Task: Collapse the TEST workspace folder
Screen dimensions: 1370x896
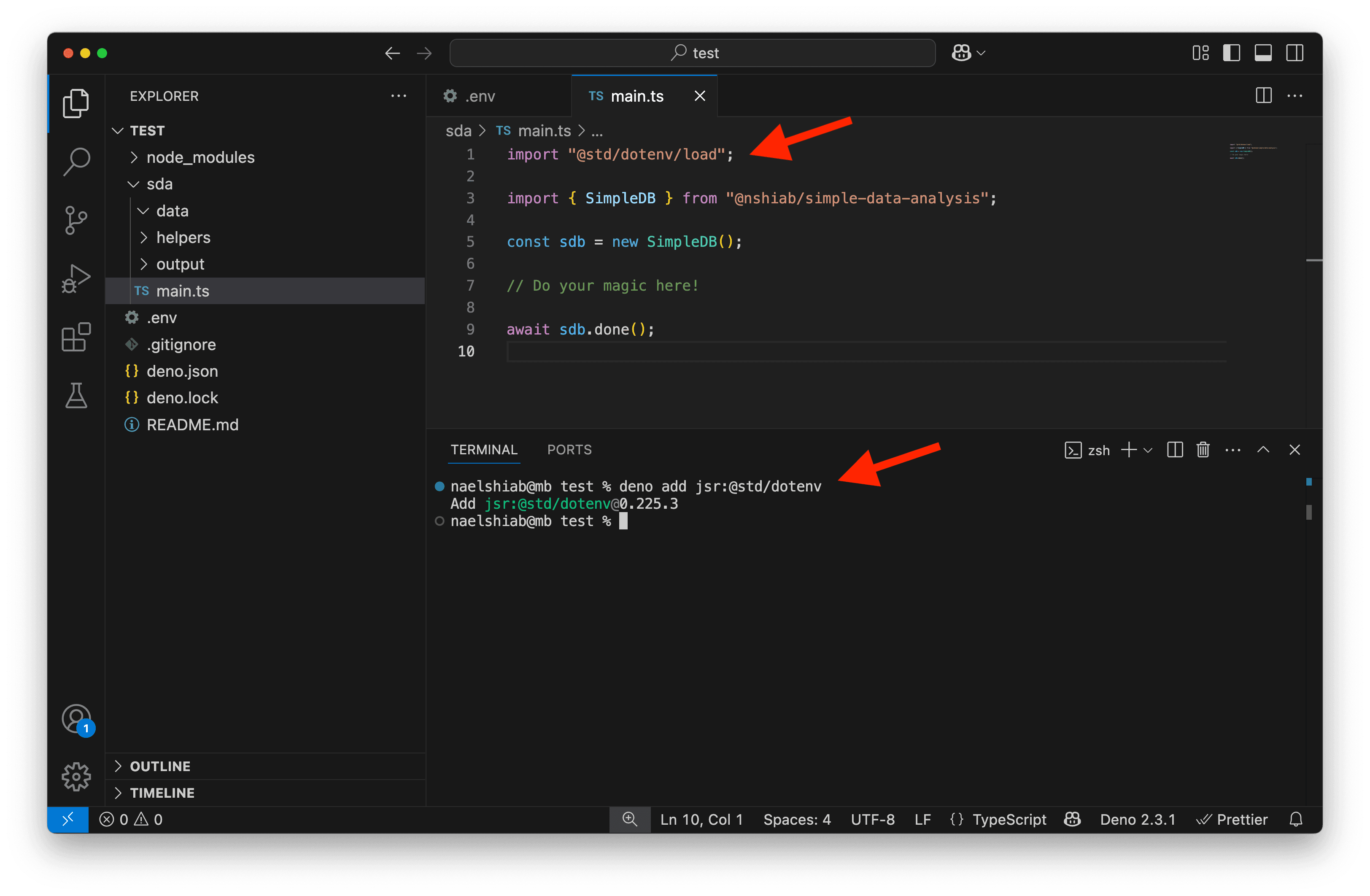Action: click(x=265, y=131)
